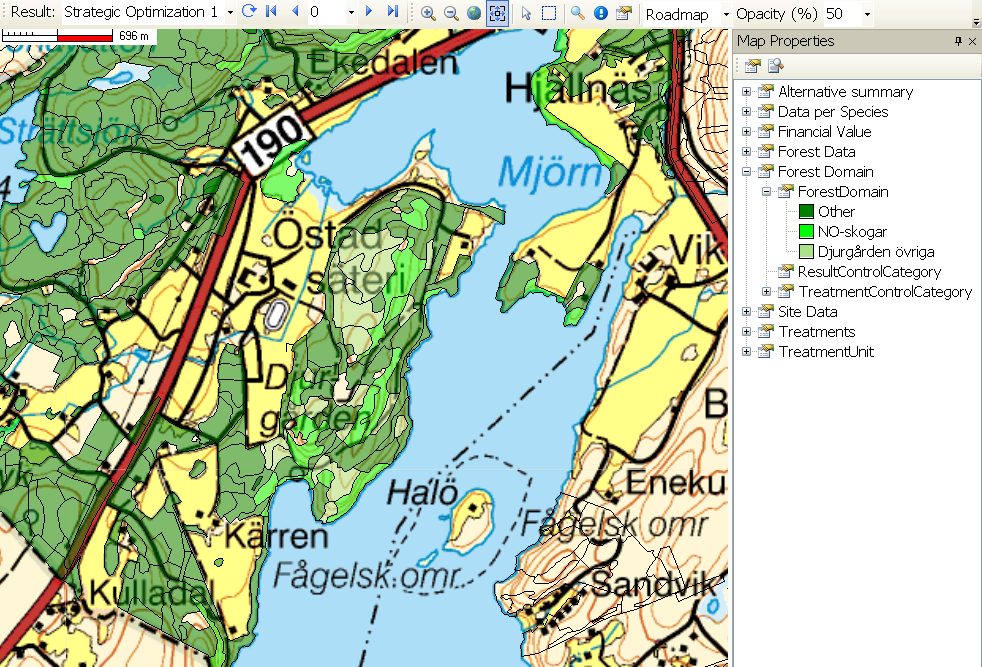Expand the Treatments node
The height and width of the screenshot is (667, 982).
pyautogui.click(x=747, y=332)
